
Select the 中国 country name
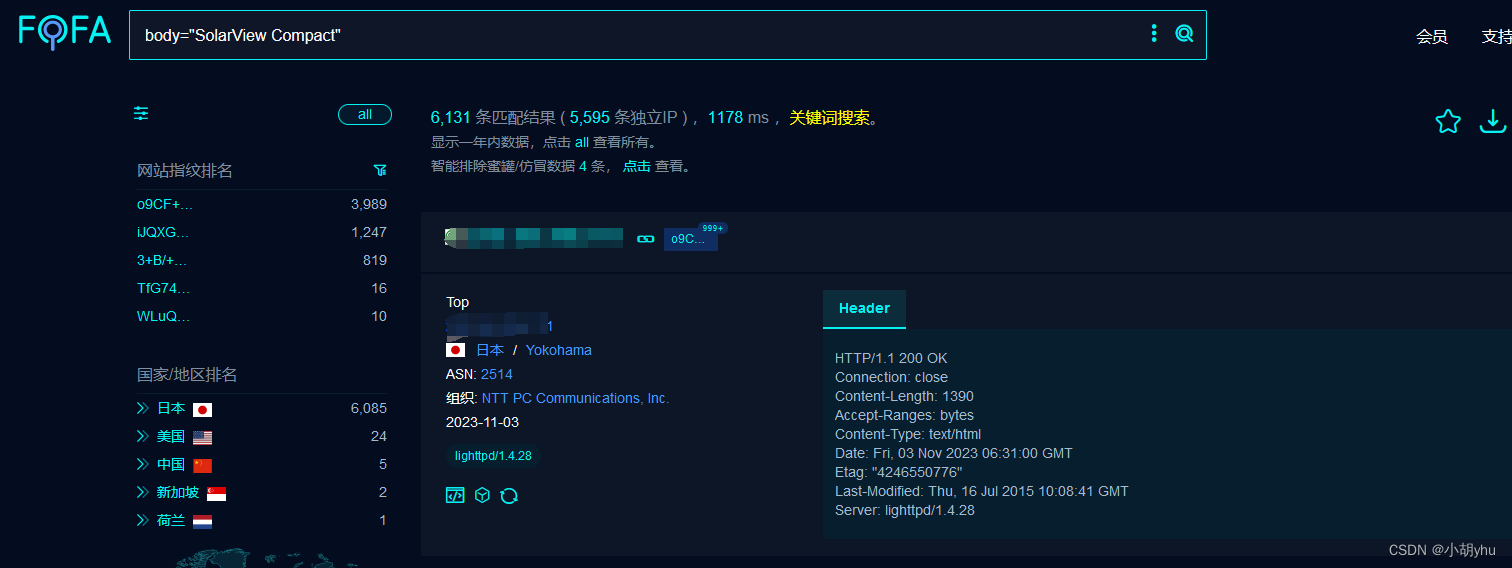(171, 464)
